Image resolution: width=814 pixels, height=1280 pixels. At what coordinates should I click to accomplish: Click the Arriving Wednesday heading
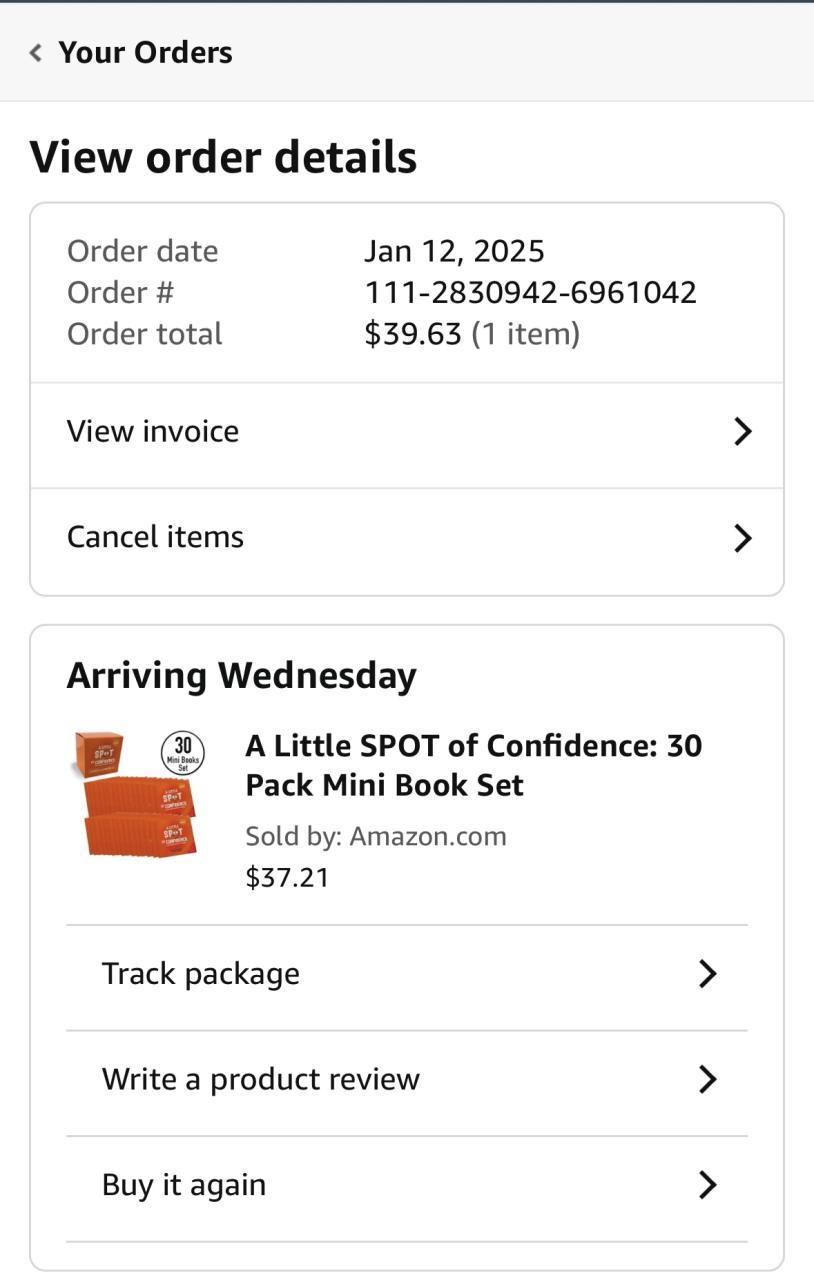tap(241, 676)
